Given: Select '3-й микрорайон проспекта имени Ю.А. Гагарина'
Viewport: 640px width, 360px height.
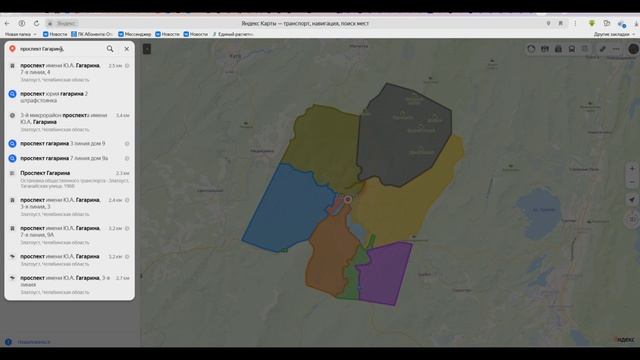Looking at the screenshot, I should click(69, 122).
